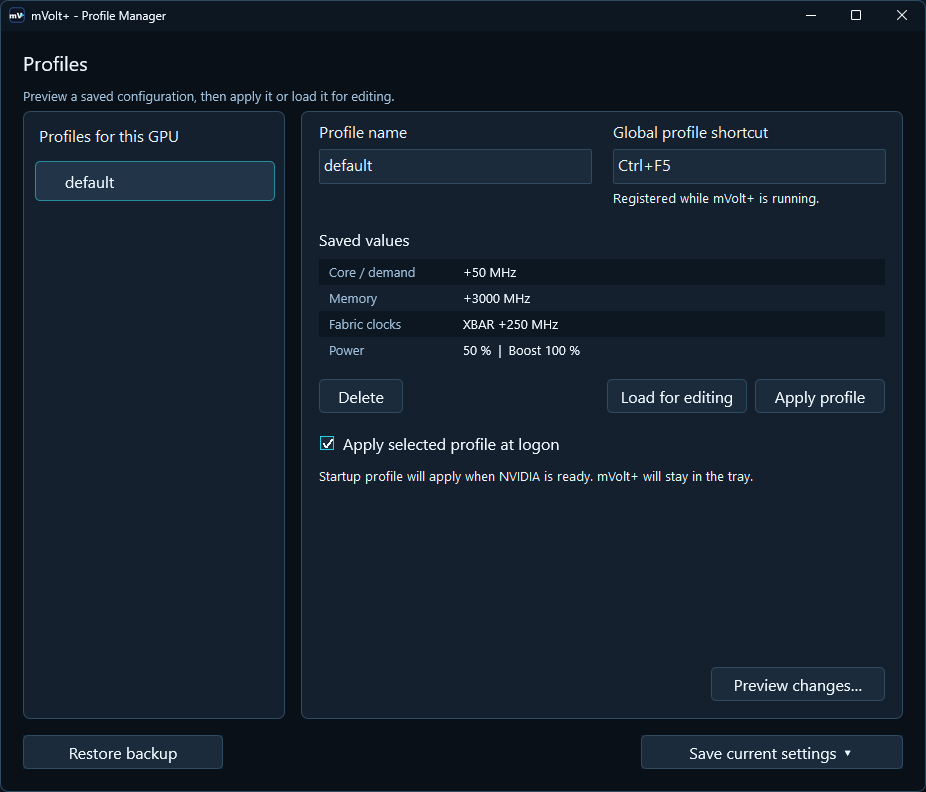Screen dimensions: 926x792
Task: Click the Global profile shortcut field
Action: [x=749, y=166]
